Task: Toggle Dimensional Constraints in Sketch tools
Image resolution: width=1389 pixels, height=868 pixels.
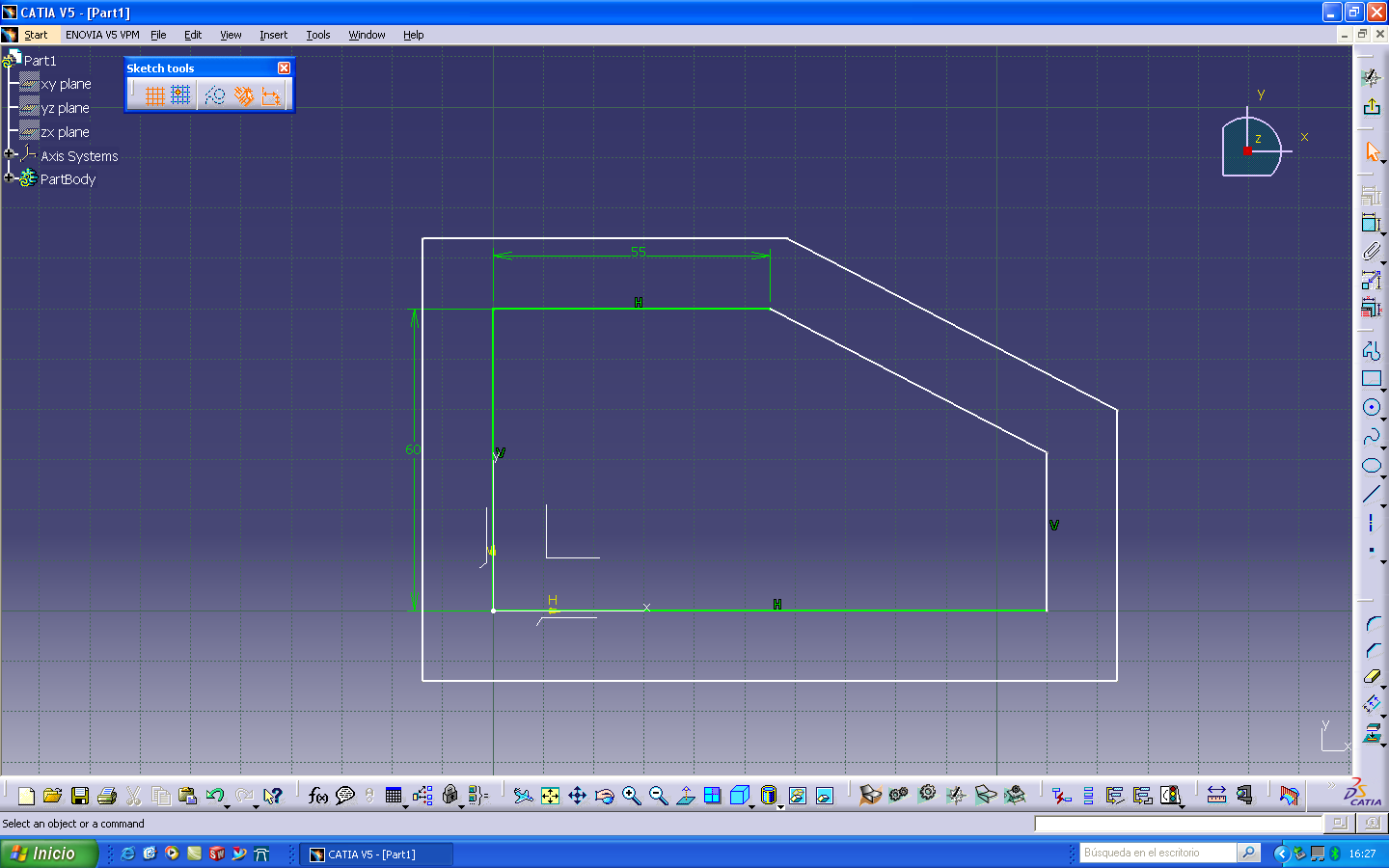Action: pyautogui.click(x=271, y=95)
